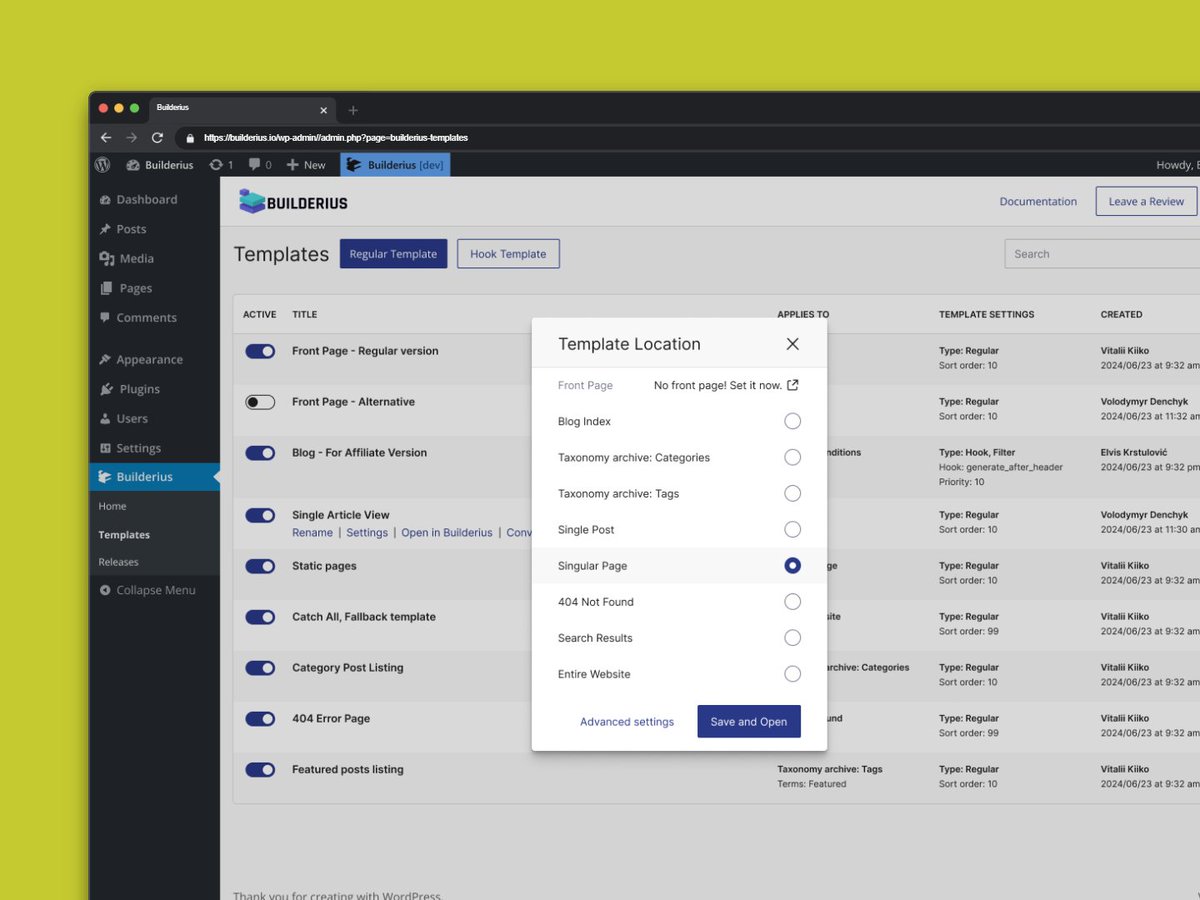Click the Pages icon in sidebar
The width and height of the screenshot is (1200, 900).
pos(106,288)
